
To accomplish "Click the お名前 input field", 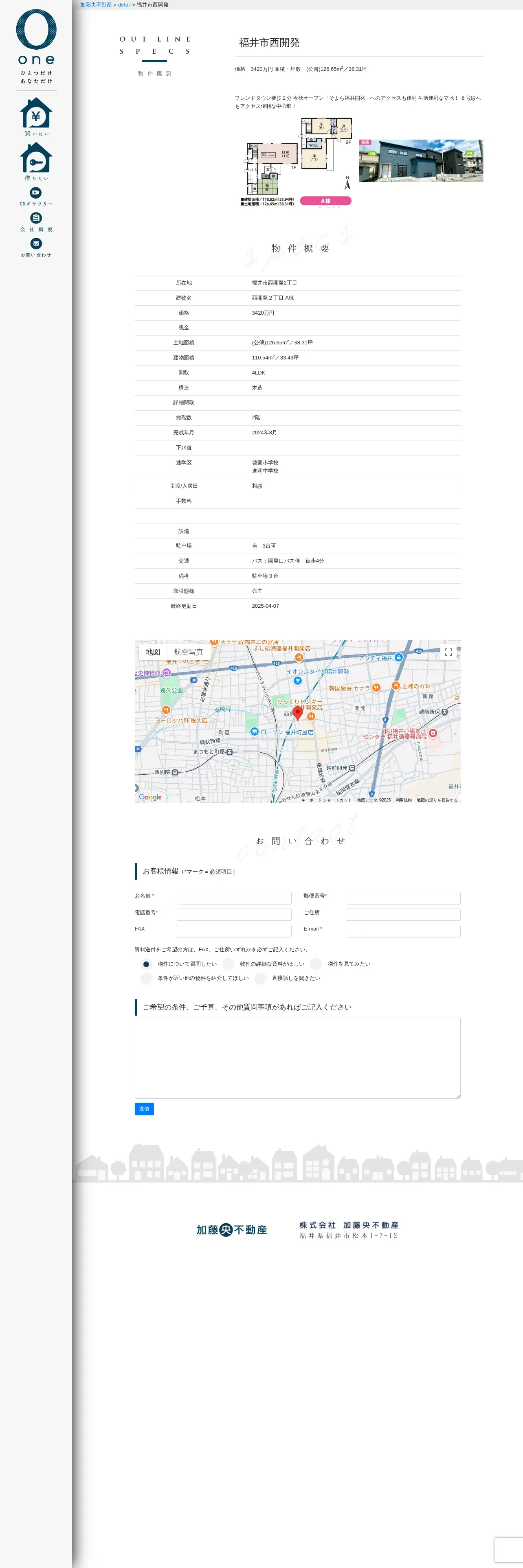I will 234,898.
